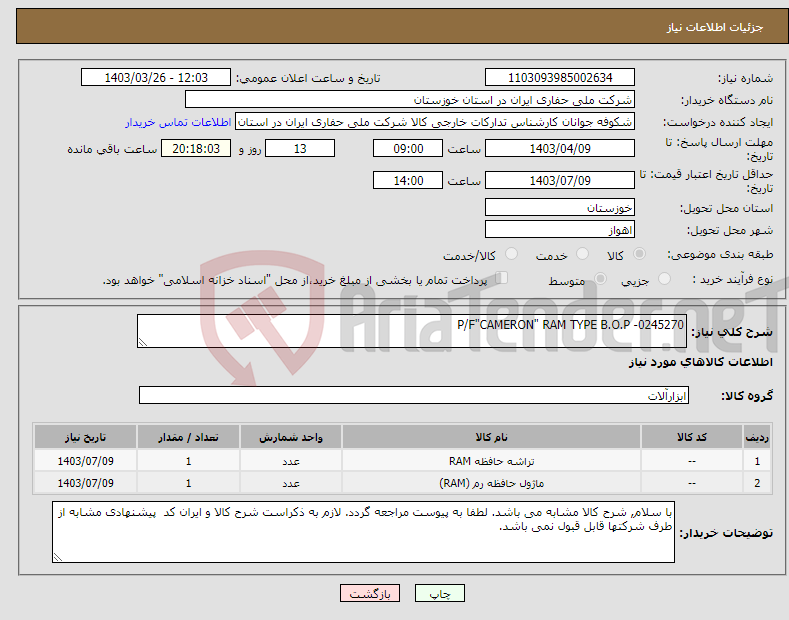789x620 pixels.
Task: Click the request creator name field
Action: click(x=435, y=122)
